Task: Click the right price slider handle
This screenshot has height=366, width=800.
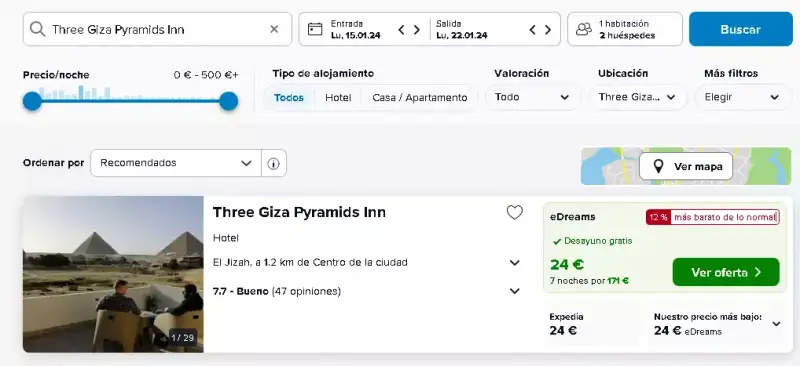Action: [x=229, y=101]
